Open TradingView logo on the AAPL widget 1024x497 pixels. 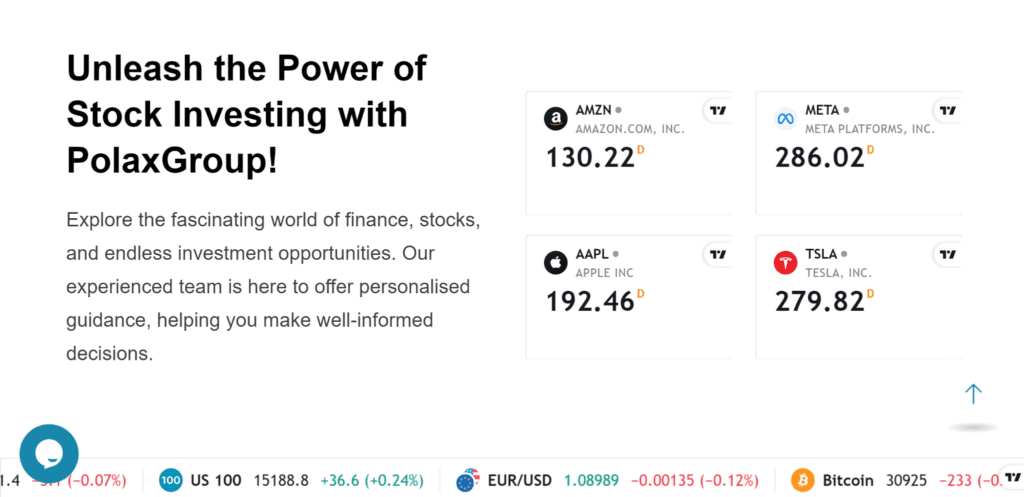(x=717, y=254)
